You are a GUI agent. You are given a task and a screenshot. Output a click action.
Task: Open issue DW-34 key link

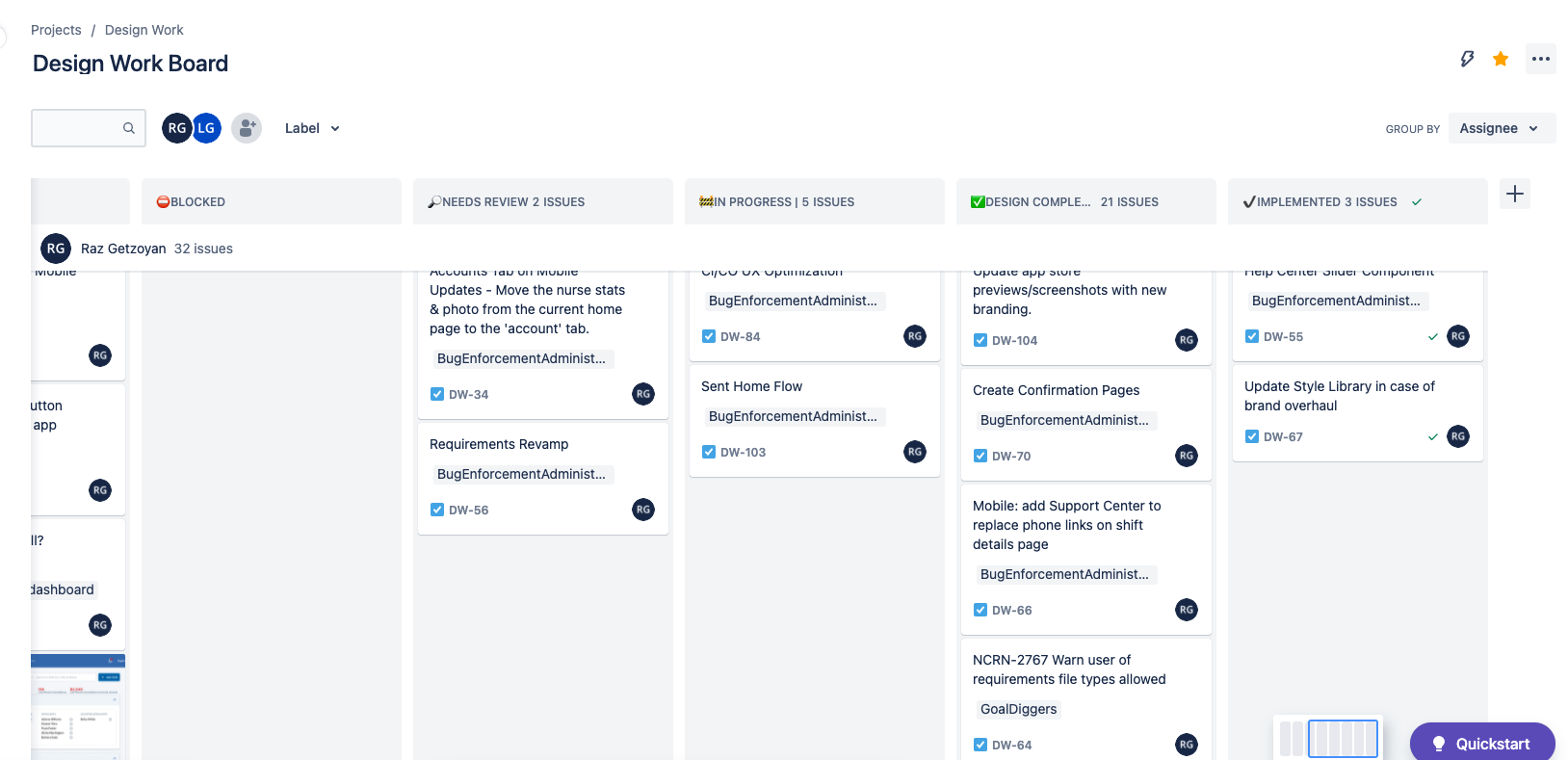(469, 395)
